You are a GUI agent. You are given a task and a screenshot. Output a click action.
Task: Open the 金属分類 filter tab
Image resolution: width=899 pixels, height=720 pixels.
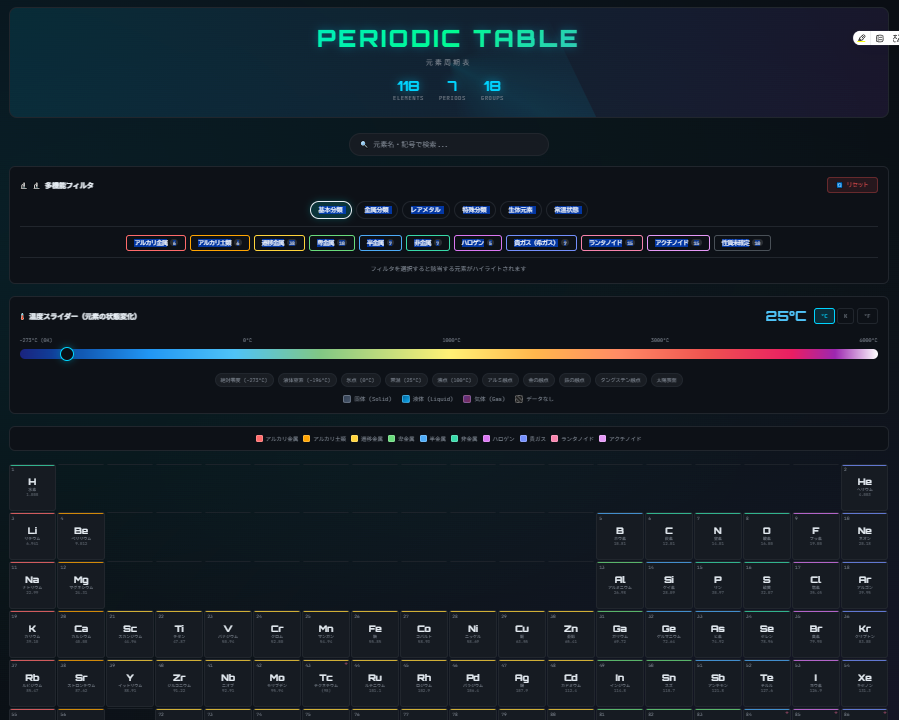point(377,210)
